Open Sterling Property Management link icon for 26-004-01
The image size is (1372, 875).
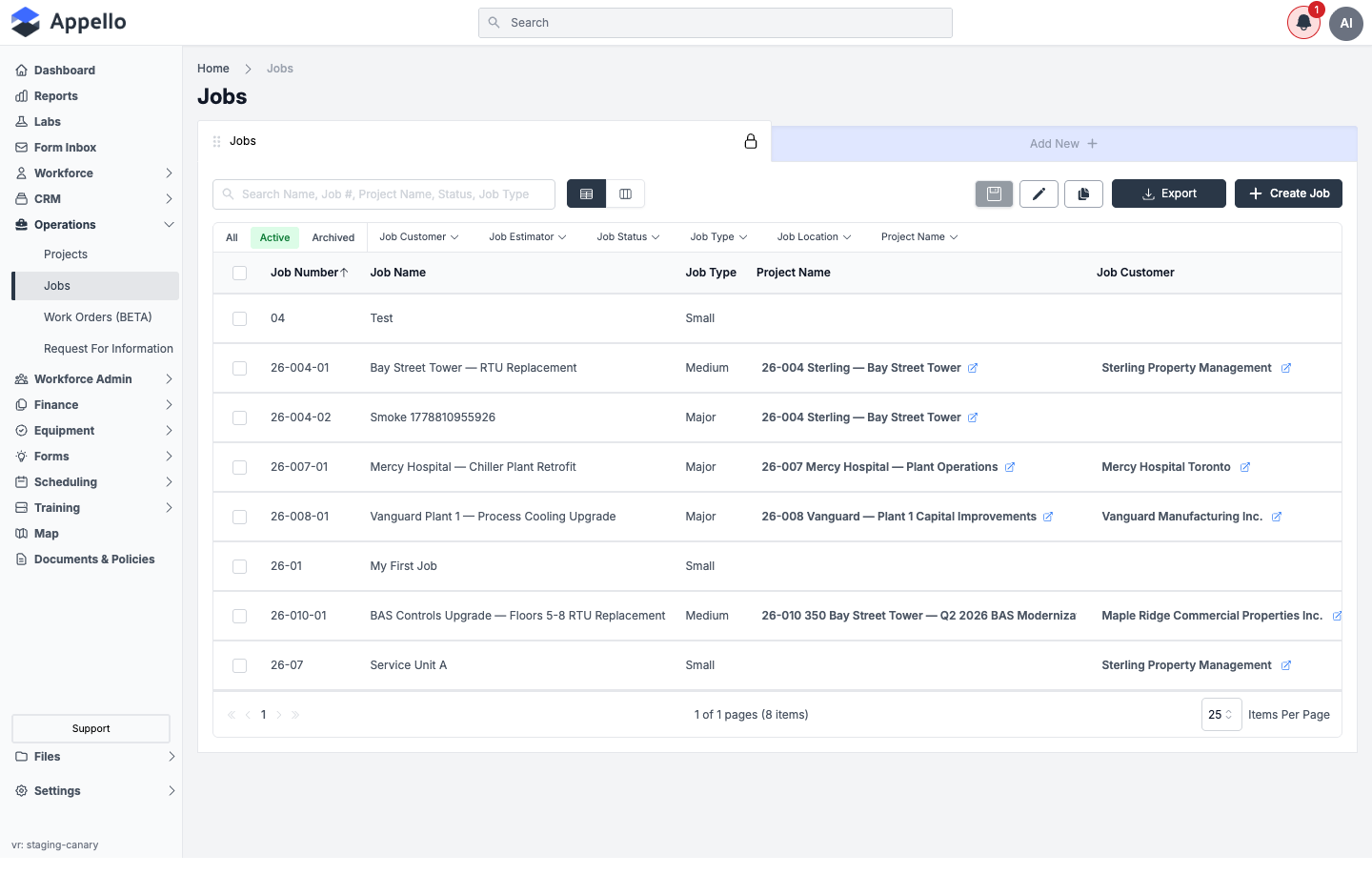pos(1286,368)
